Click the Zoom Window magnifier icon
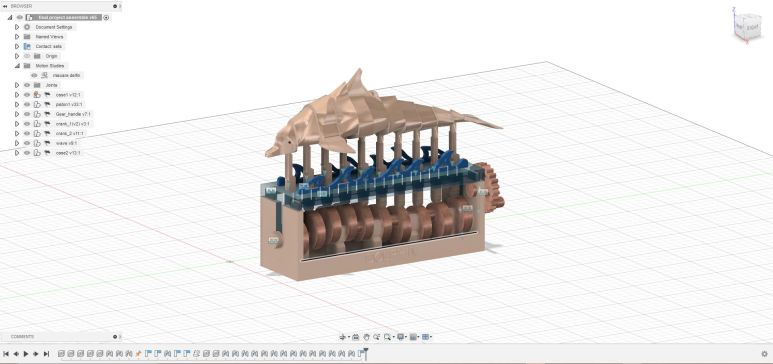The width and height of the screenshot is (773, 364). tap(387, 337)
